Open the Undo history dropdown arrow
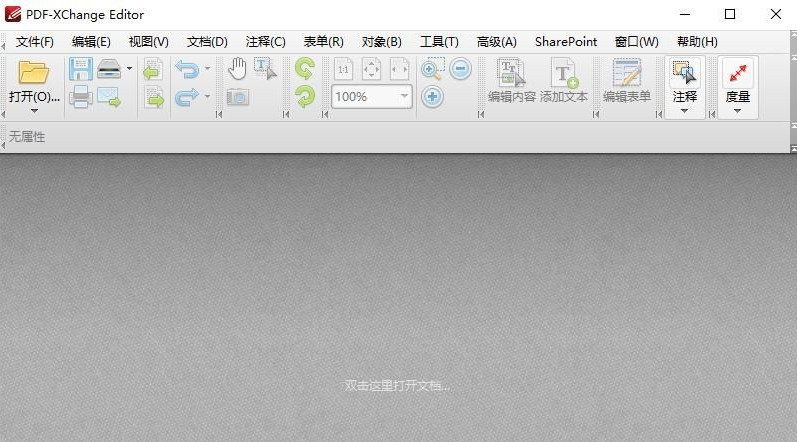This screenshot has width=797, height=442. (207, 69)
